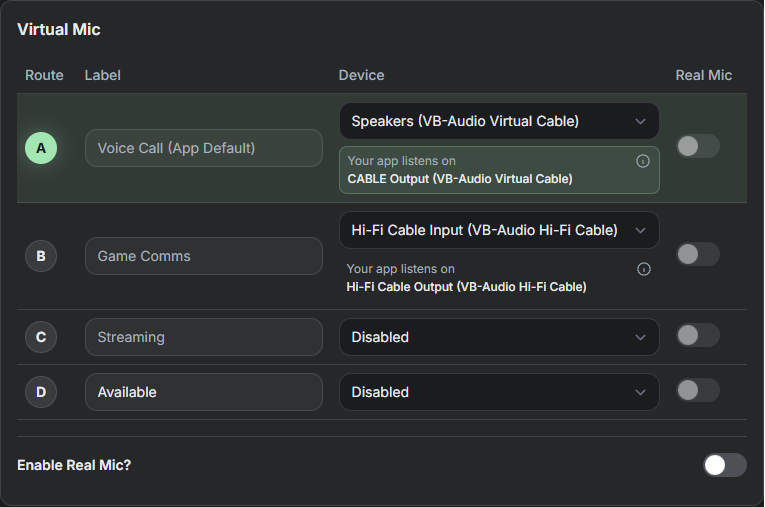
Task: Edit the Available label field
Action: coord(203,392)
